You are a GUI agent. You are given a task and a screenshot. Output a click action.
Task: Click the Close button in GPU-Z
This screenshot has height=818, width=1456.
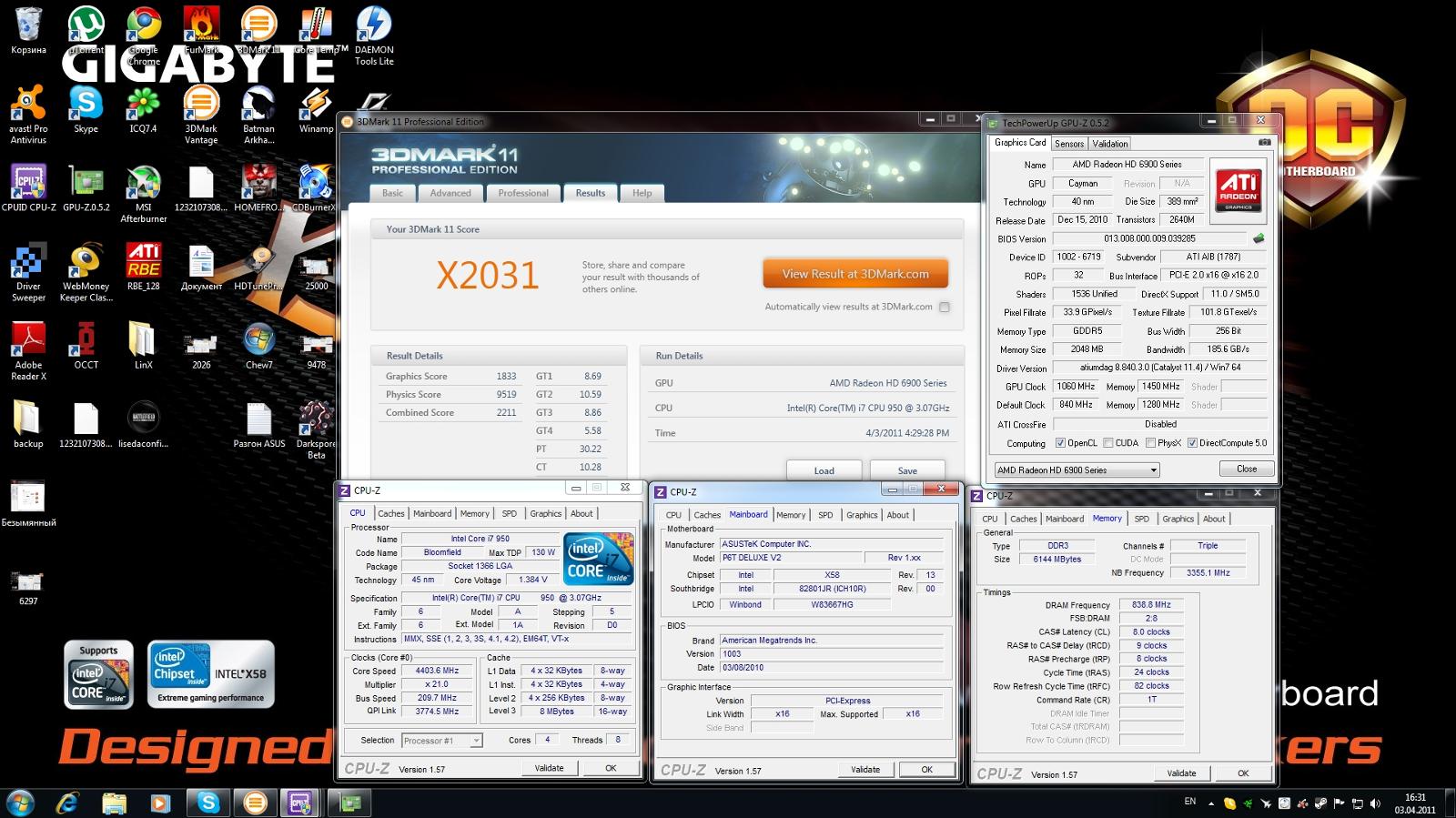pos(1247,469)
